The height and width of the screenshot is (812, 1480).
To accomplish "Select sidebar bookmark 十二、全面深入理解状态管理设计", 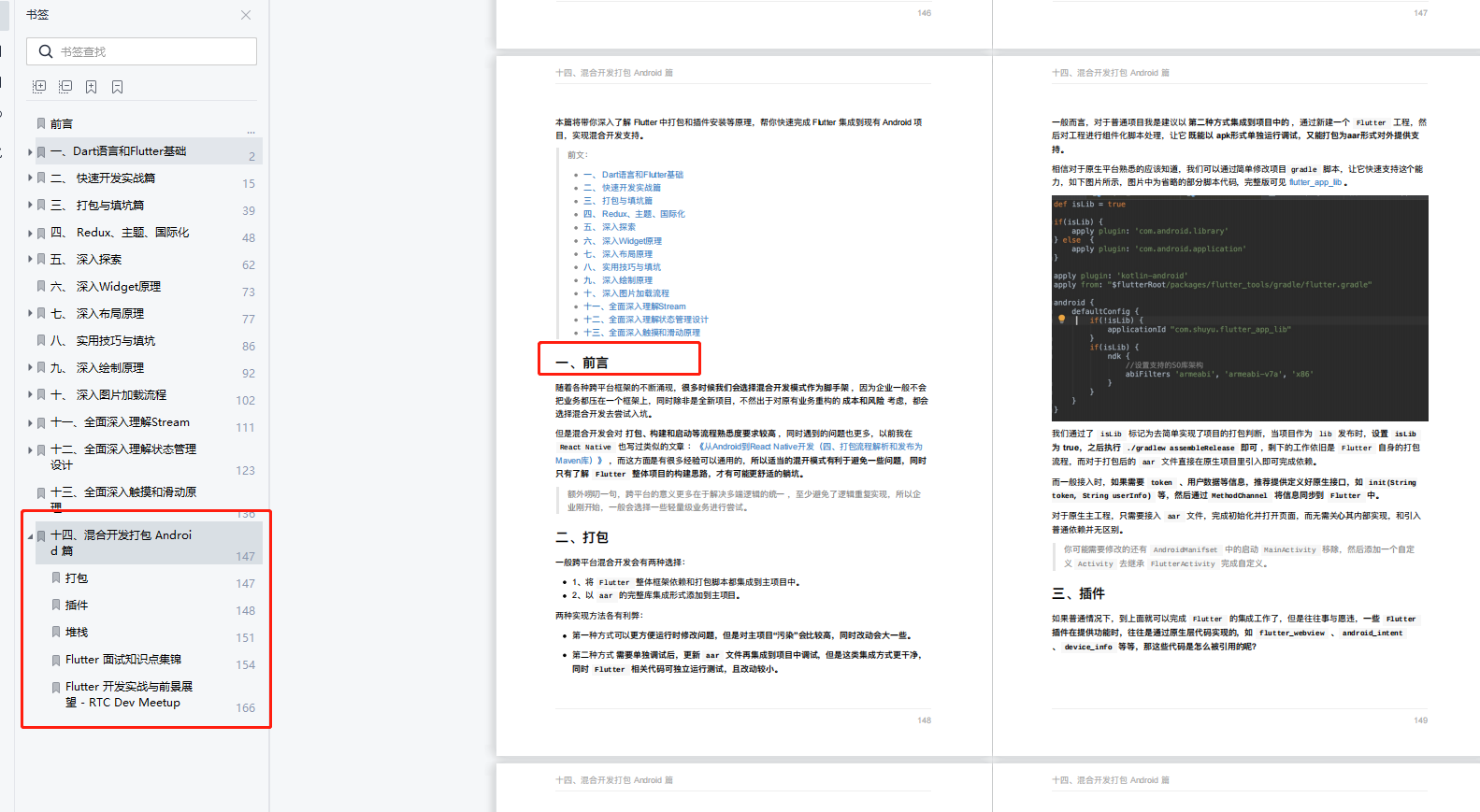I will [123, 457].
